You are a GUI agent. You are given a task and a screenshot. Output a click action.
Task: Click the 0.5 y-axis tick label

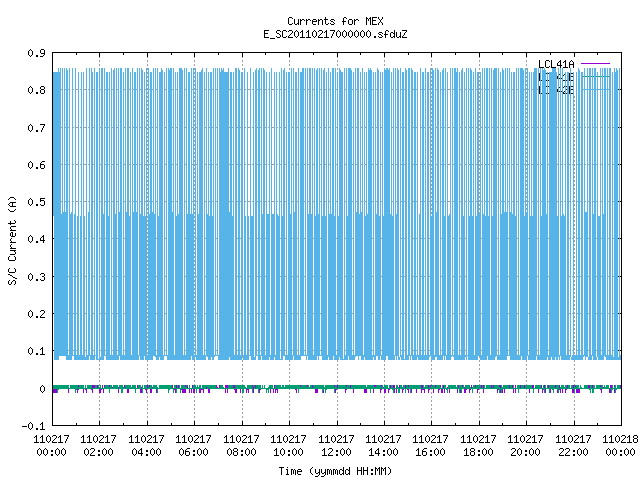[x=36, y=202]
